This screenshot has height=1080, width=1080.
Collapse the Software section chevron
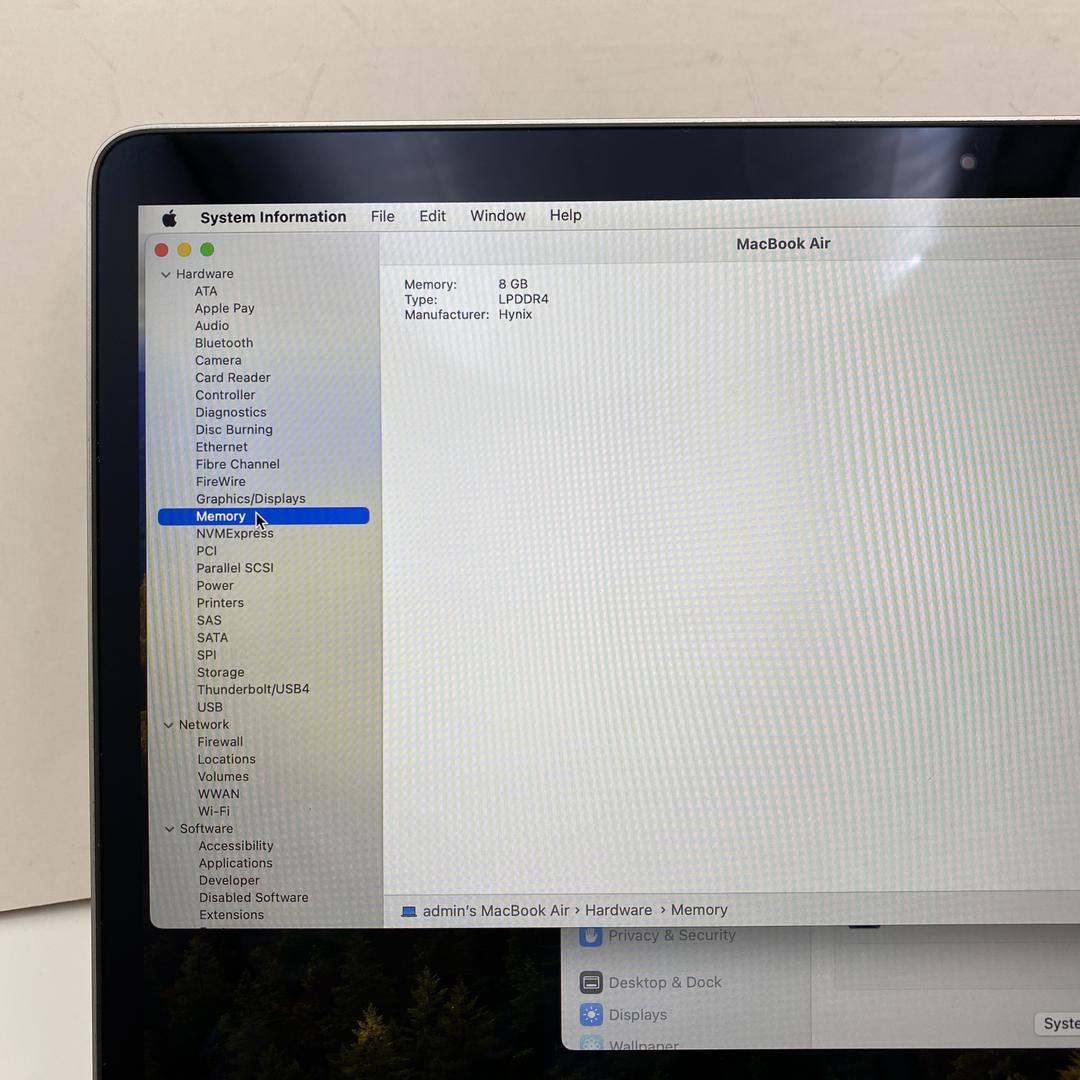[x=169, y=829]
